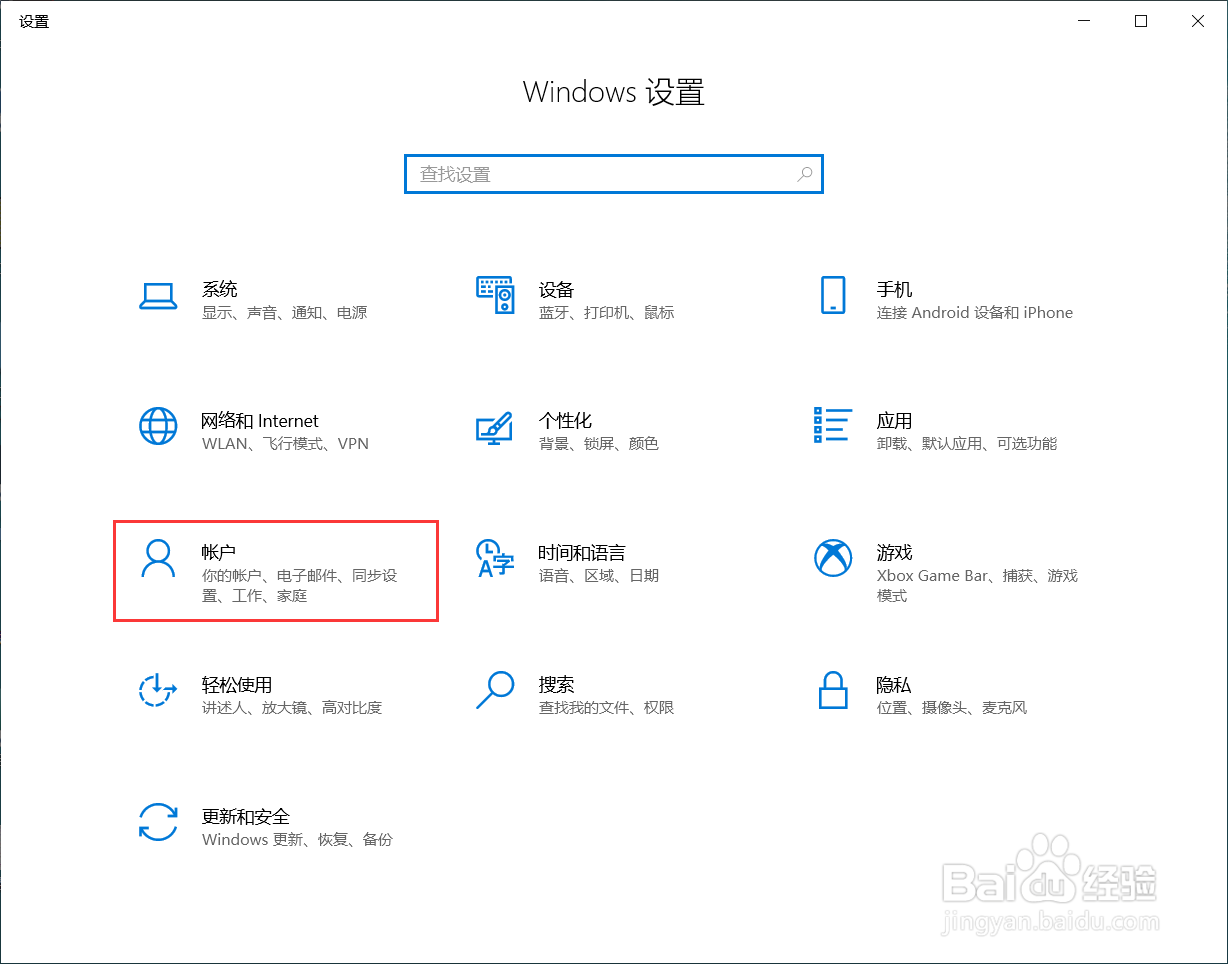Minimize the 设置 window
1228x964 pixels.
pos(1084,21)
